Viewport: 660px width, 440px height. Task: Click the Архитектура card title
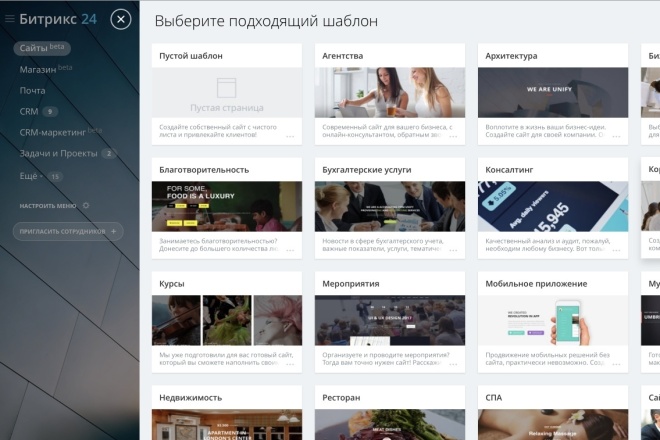[x=511, y=56]
